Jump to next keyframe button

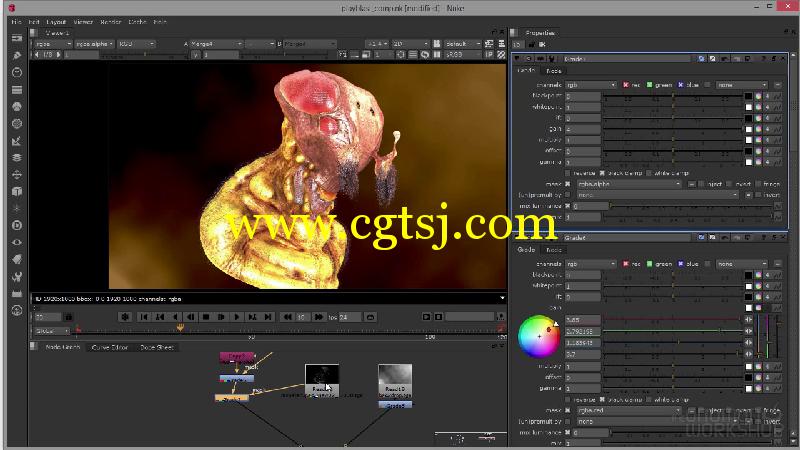253,317
